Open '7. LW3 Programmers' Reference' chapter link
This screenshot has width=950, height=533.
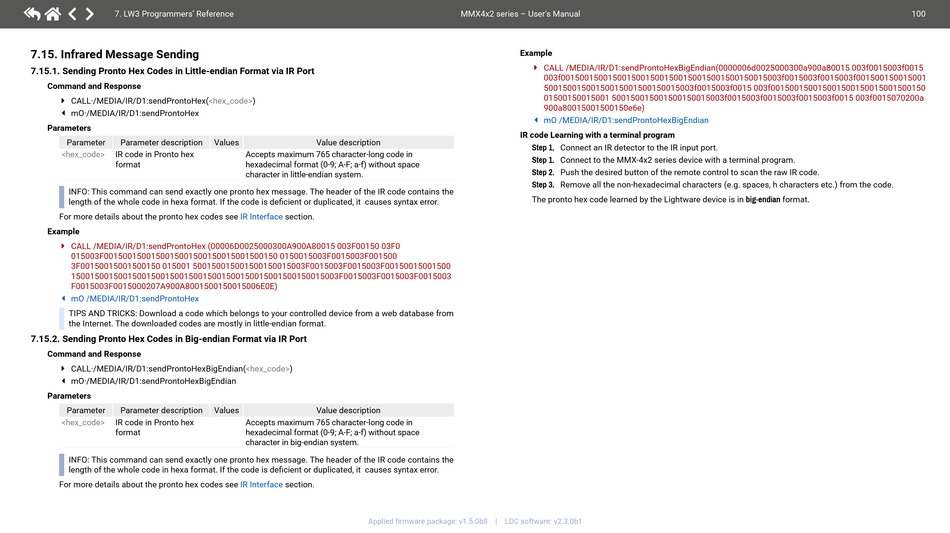[x=174, y=13]
